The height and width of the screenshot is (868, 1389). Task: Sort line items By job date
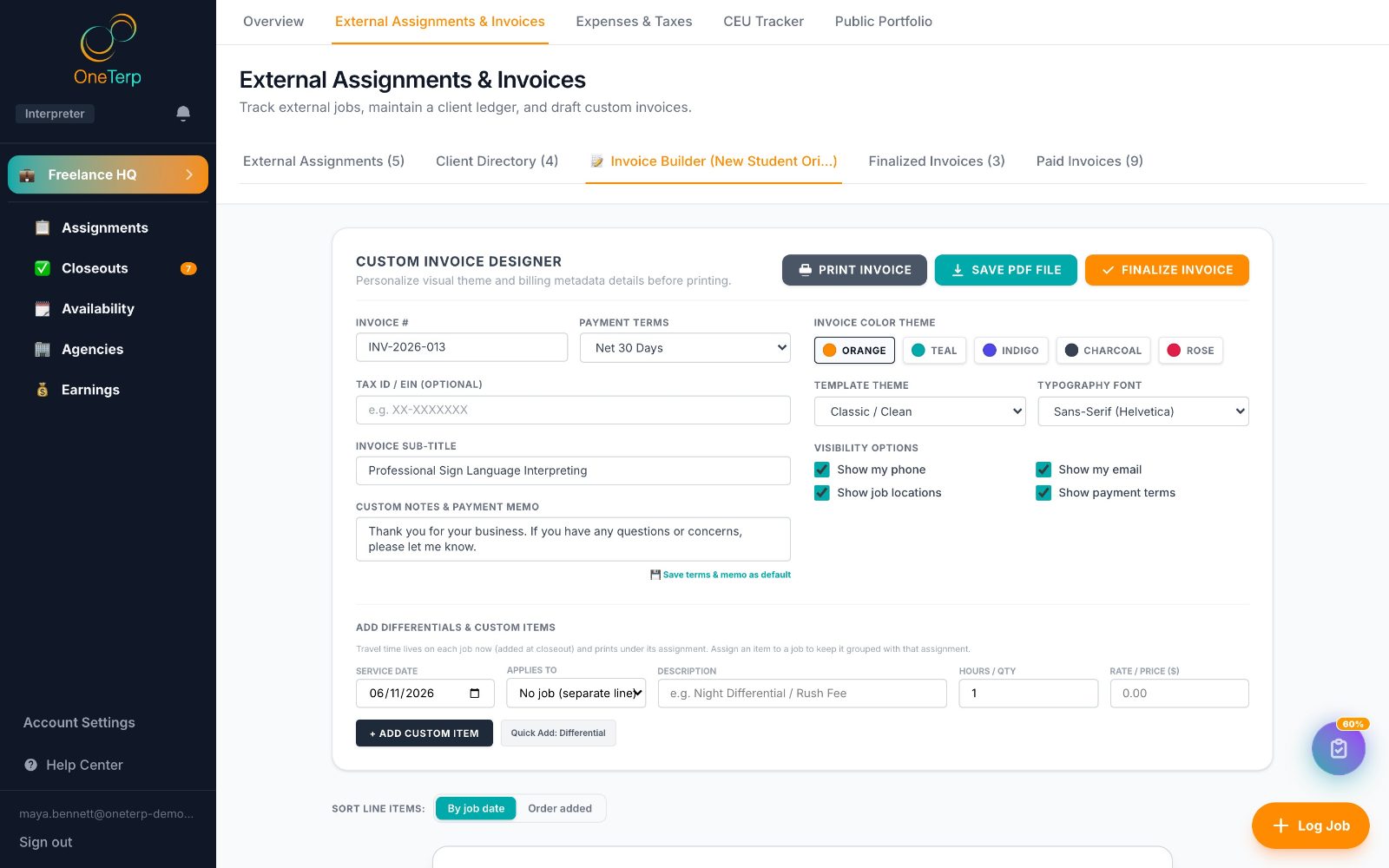476,808
